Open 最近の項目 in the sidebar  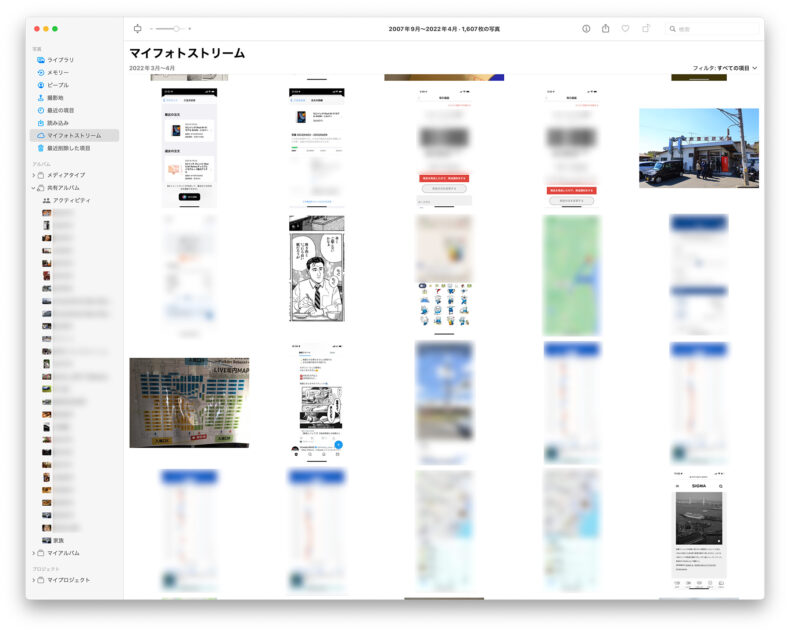click(x=60, y=110)
